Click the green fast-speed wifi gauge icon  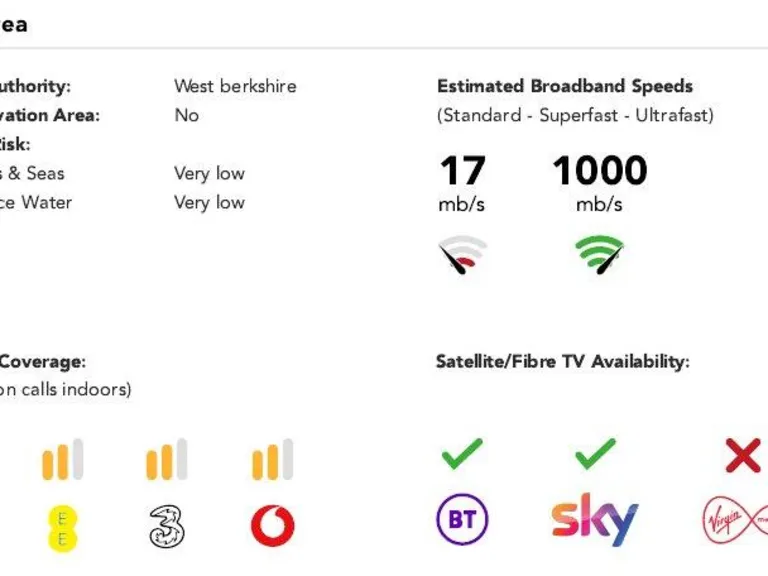tap(599, 254)
